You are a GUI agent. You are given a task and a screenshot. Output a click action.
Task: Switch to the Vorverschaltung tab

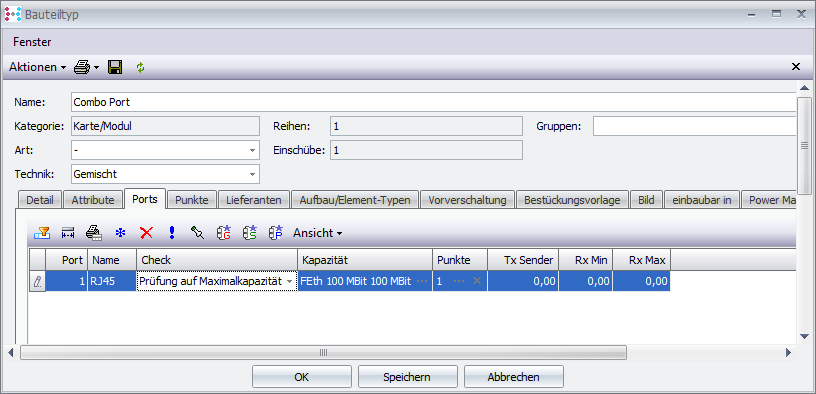point(467,200)
